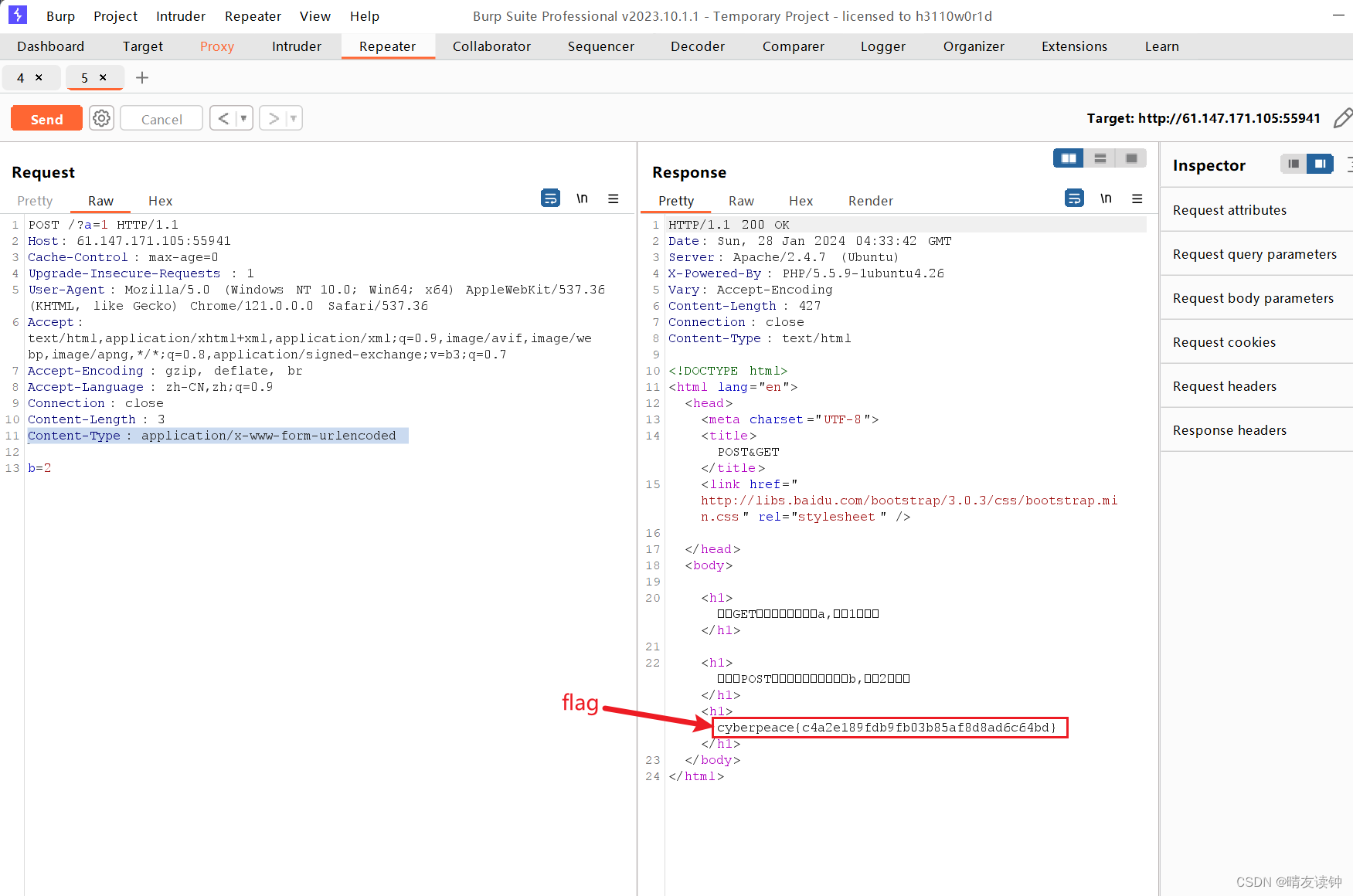This screenshot has width=1353, height=896.
Task: Minimize the Burp Suite window
Action: click(1338, 15)
